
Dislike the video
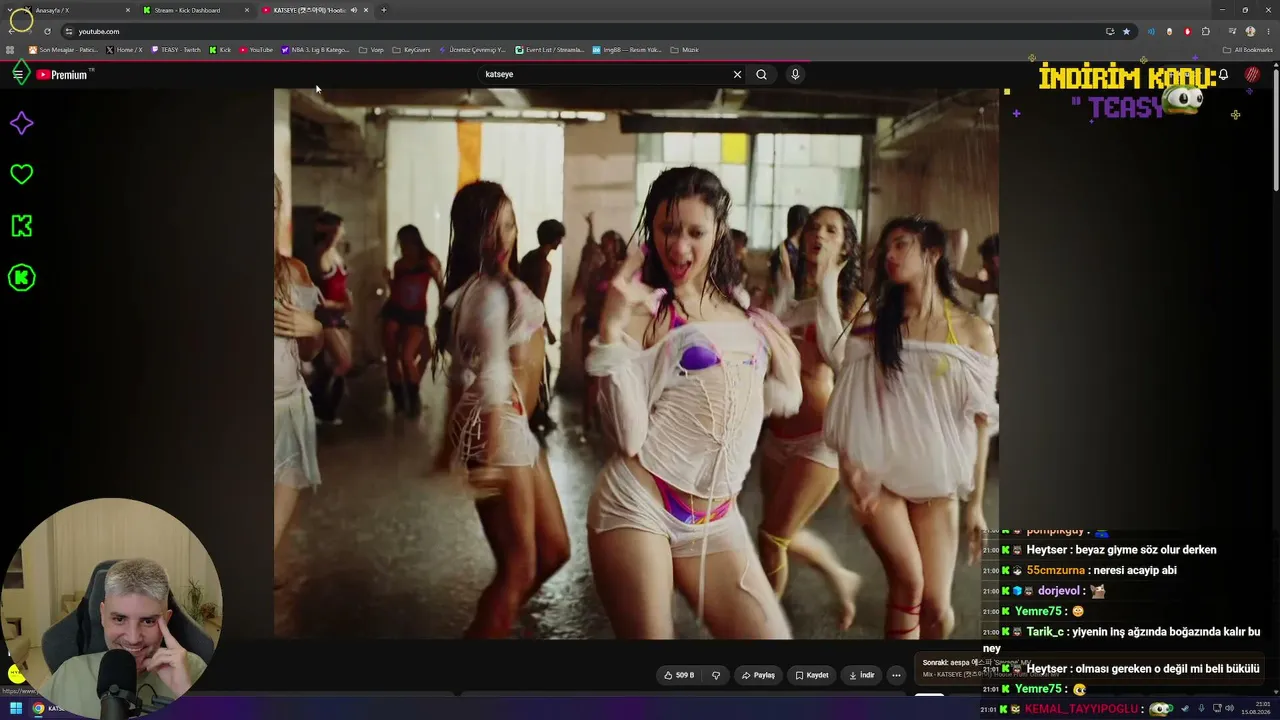[x=716, y=675]
